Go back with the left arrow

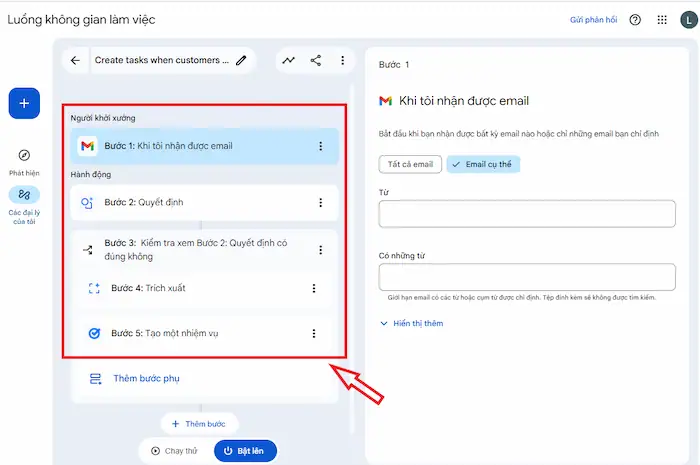(75, 60)
